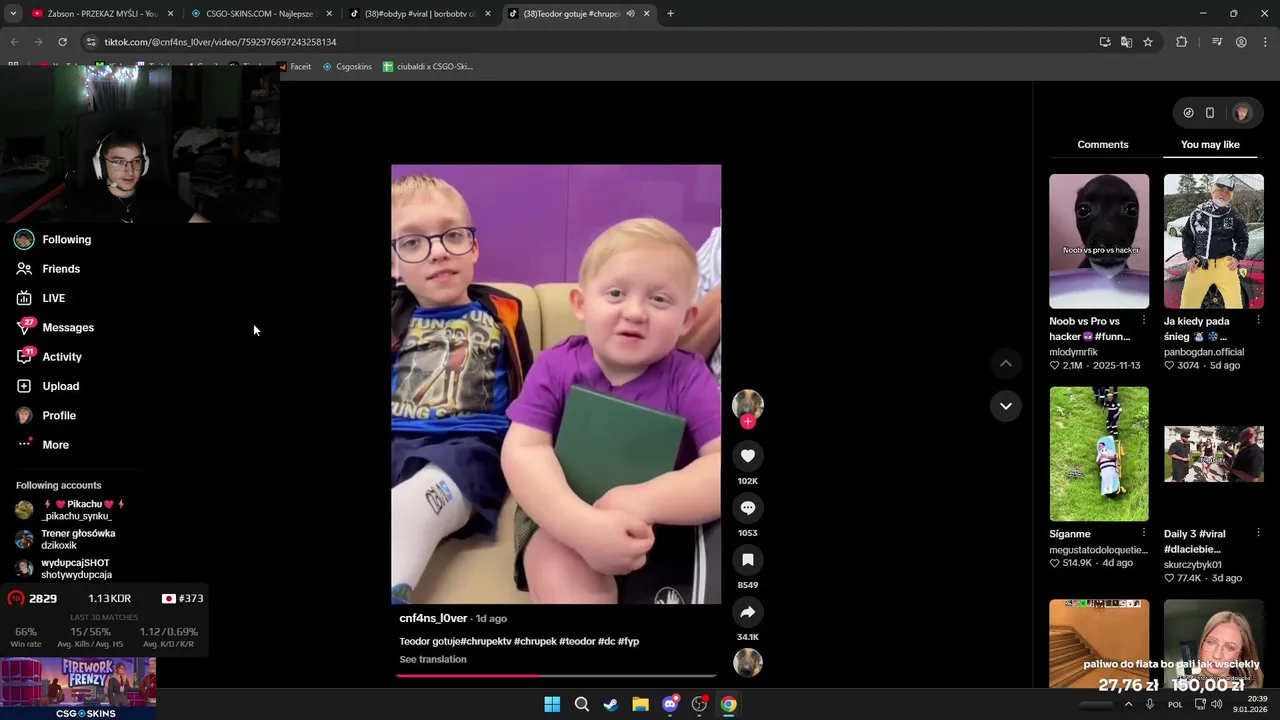Switch to CSGO-SKINS.COM browser tab

(260, 14)
